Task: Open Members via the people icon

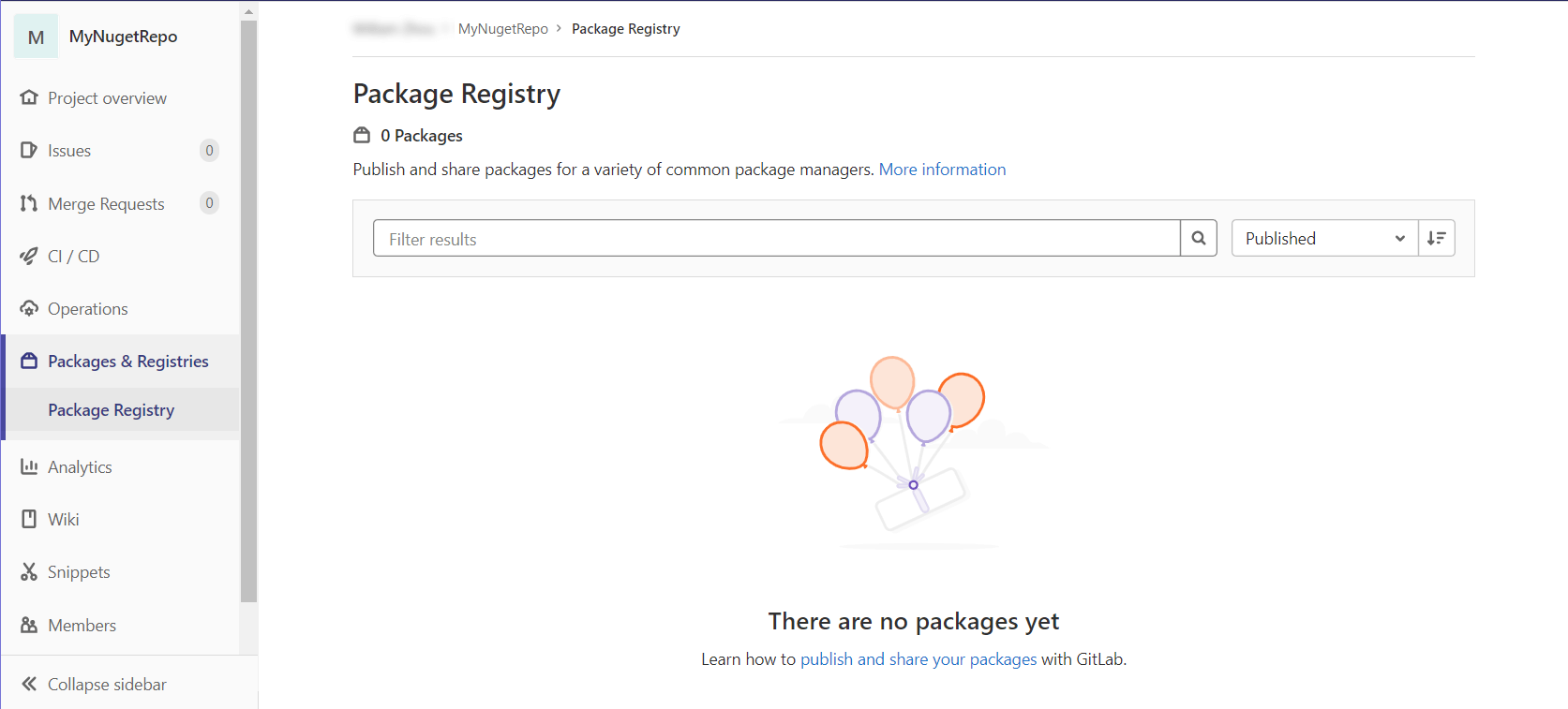Action: pos(28,625)
